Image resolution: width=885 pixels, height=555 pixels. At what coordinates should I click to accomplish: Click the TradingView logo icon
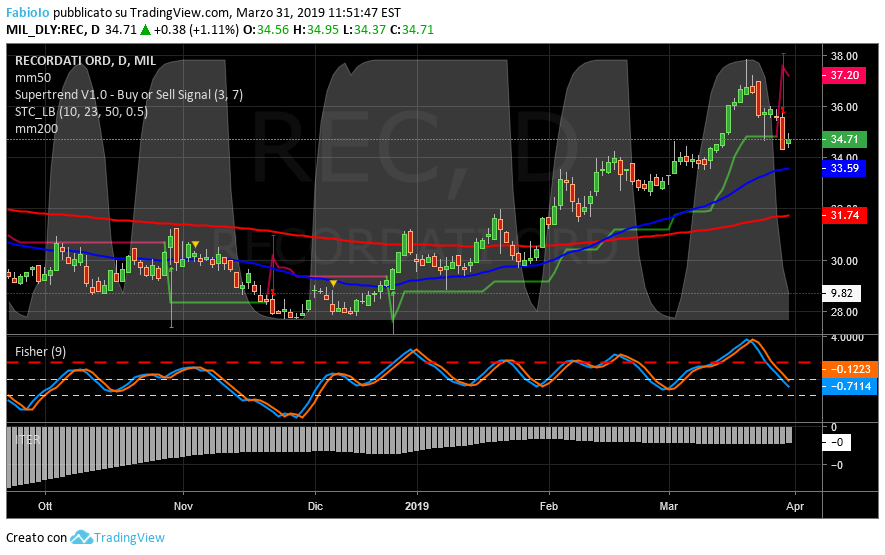coord(81,537)
